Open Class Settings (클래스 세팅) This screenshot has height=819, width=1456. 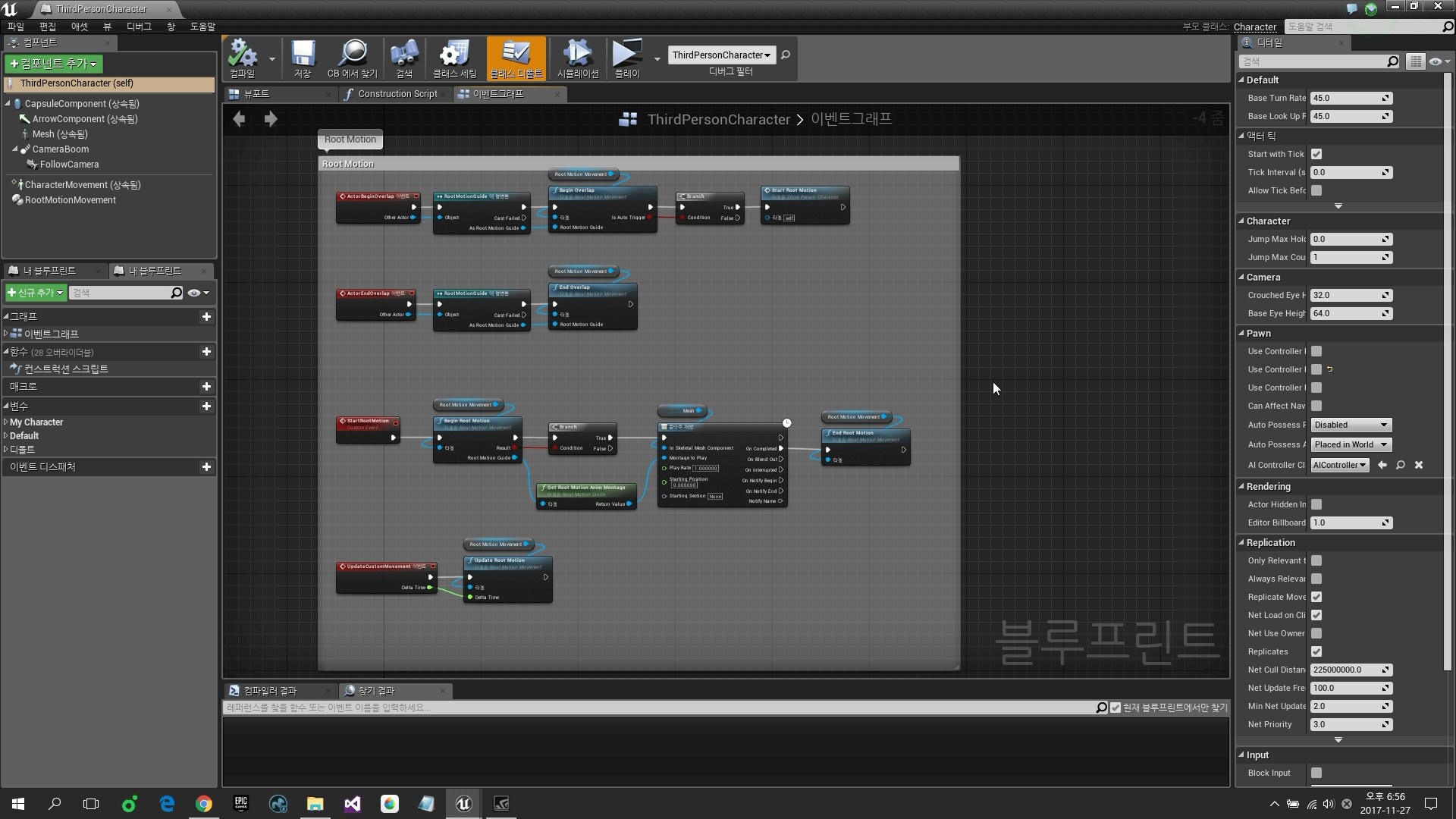pos(454,58)
